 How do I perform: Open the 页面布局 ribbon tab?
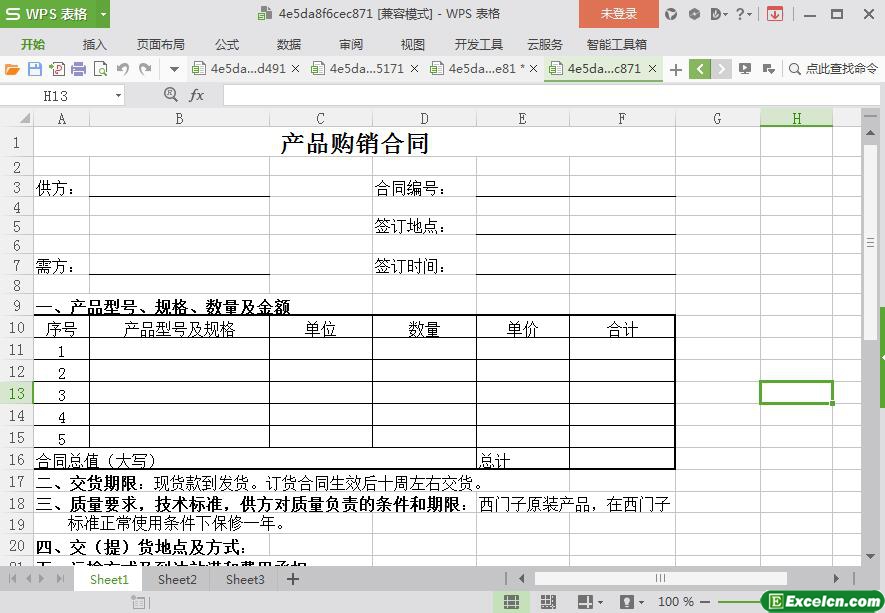(x=161, y=45)
